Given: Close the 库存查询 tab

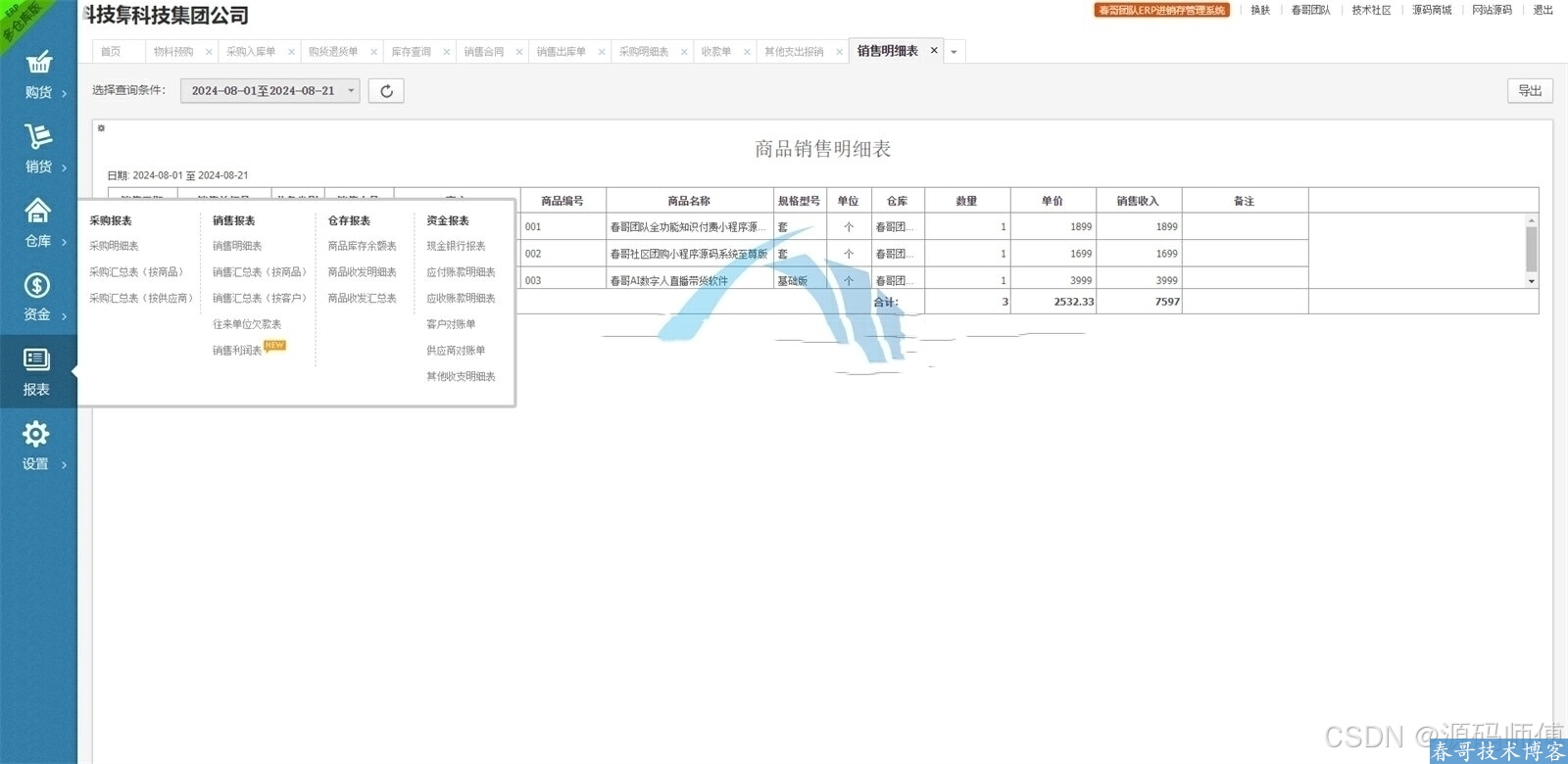Looking at the screenshot, I should [446, 52].
